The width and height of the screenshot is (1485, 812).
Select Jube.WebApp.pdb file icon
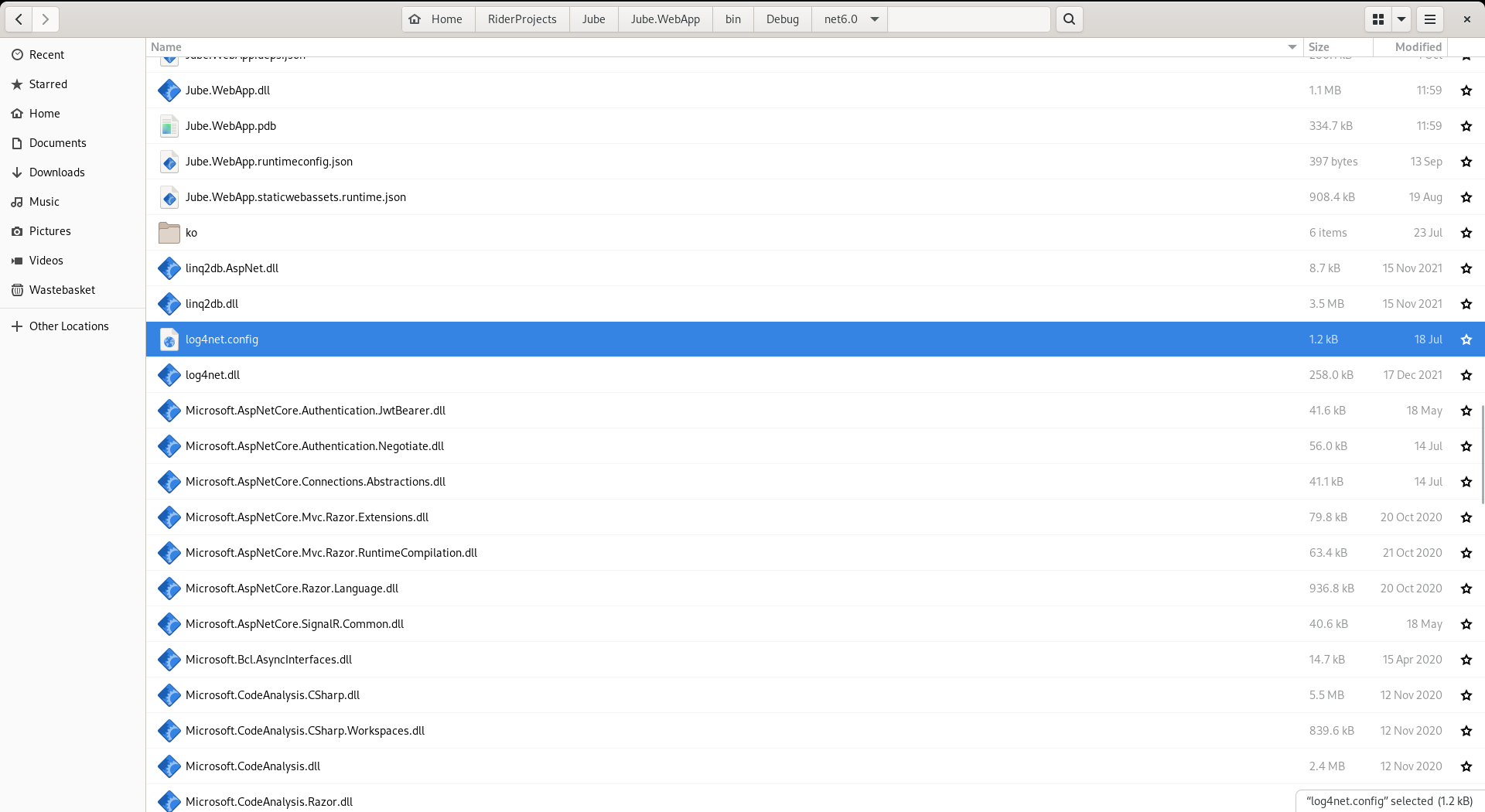pos(169,126)
